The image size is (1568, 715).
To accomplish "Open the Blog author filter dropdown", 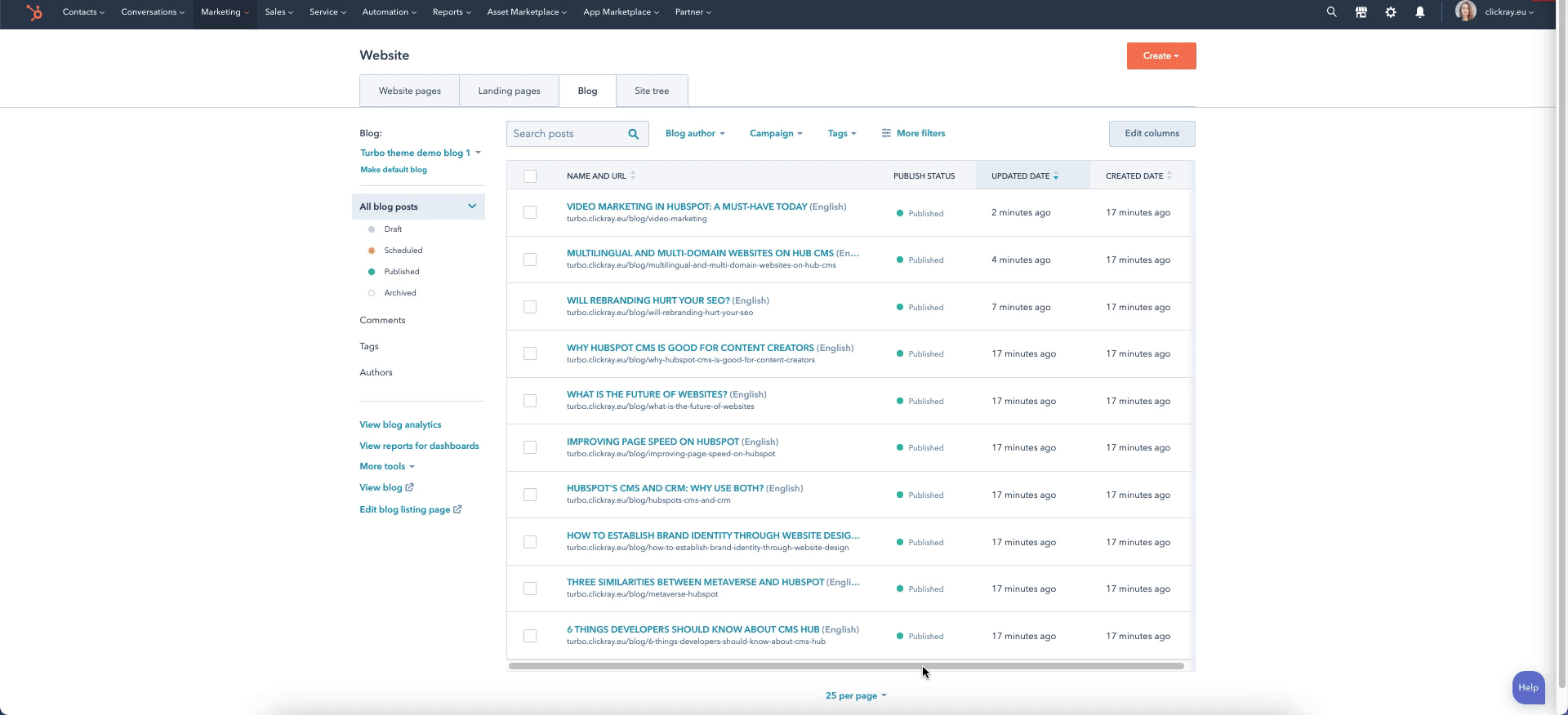I will point(695,133).
